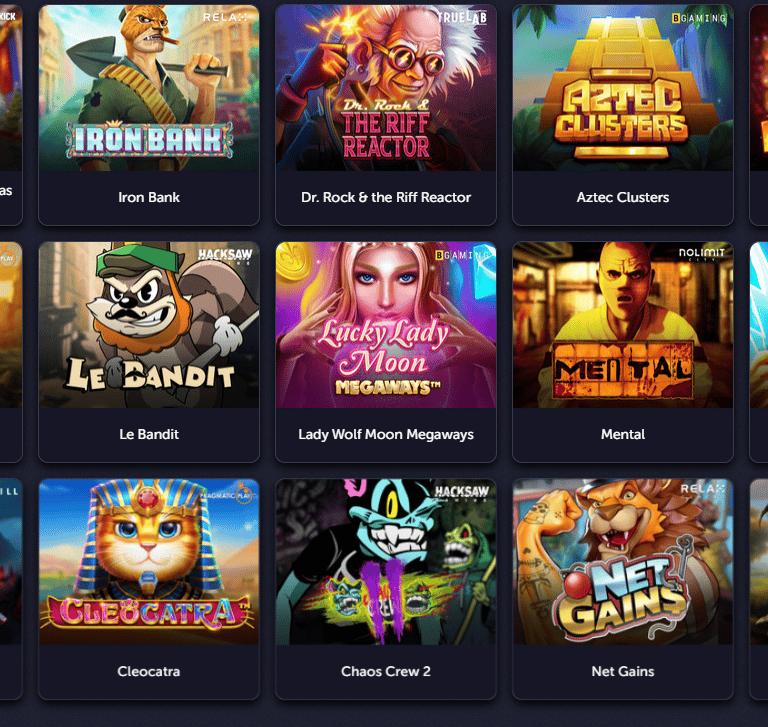Screen dimensions: 768x727
Task: Click the Nolimit City logo on Mental
Action: [x=701, y=254]
